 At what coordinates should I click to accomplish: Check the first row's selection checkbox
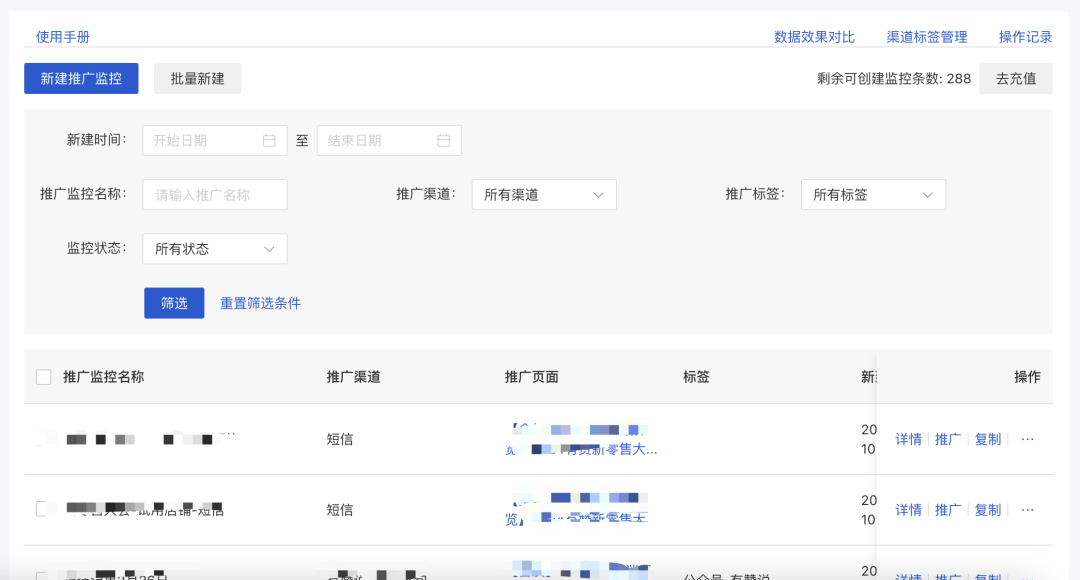coord(44,439)
